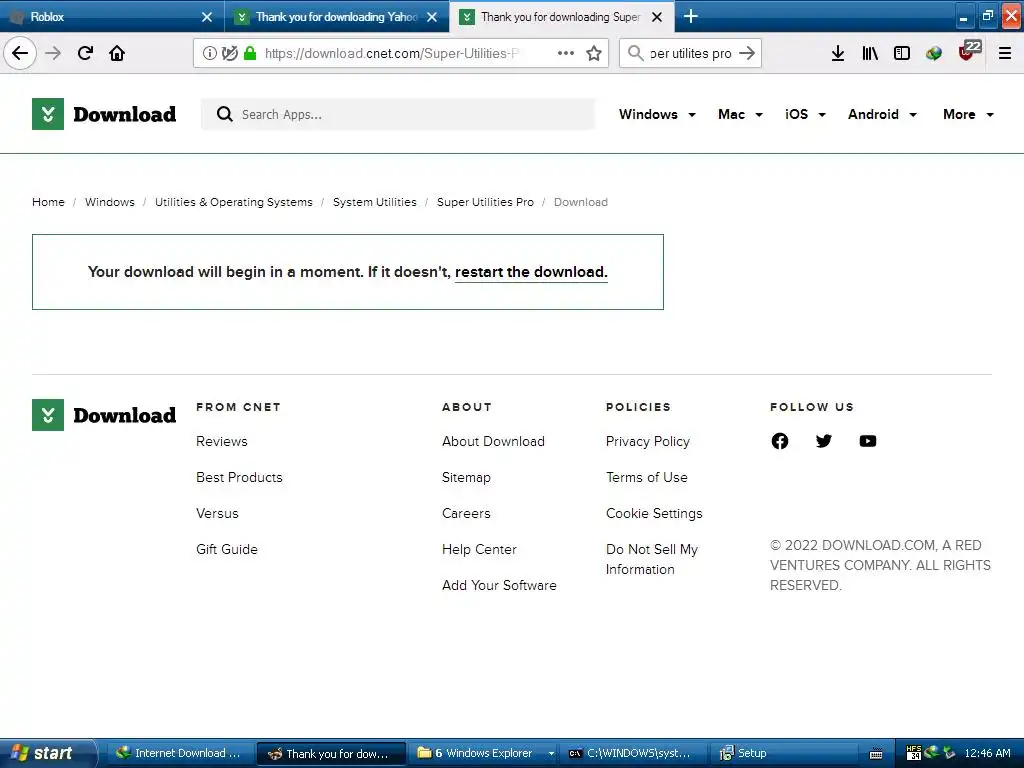1024x768 pixels.
Task: Click the browser search text field
Action: (x=690, y=53)
